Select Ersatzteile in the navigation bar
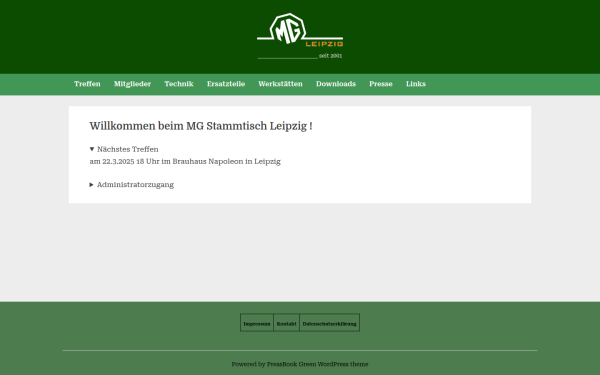This screenshot has width=600, height=375. [226, 84]
